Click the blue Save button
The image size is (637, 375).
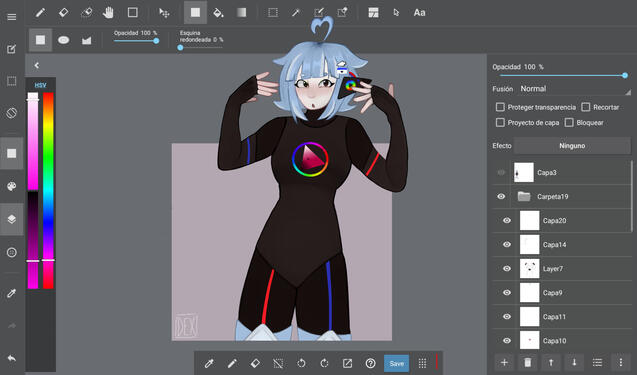(396, 363)
